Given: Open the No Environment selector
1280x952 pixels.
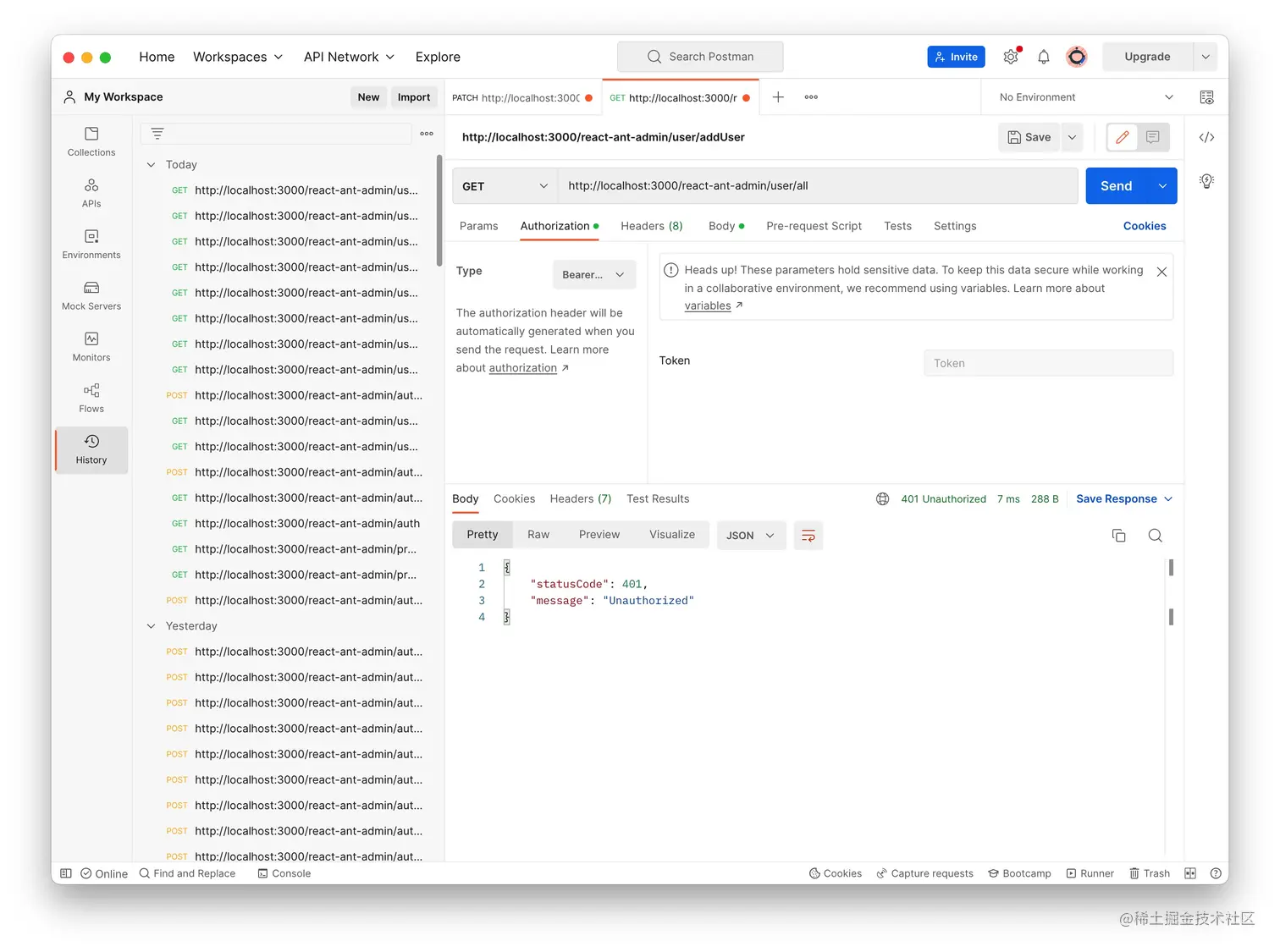Looking at the screenshot, I should 1086,97.
